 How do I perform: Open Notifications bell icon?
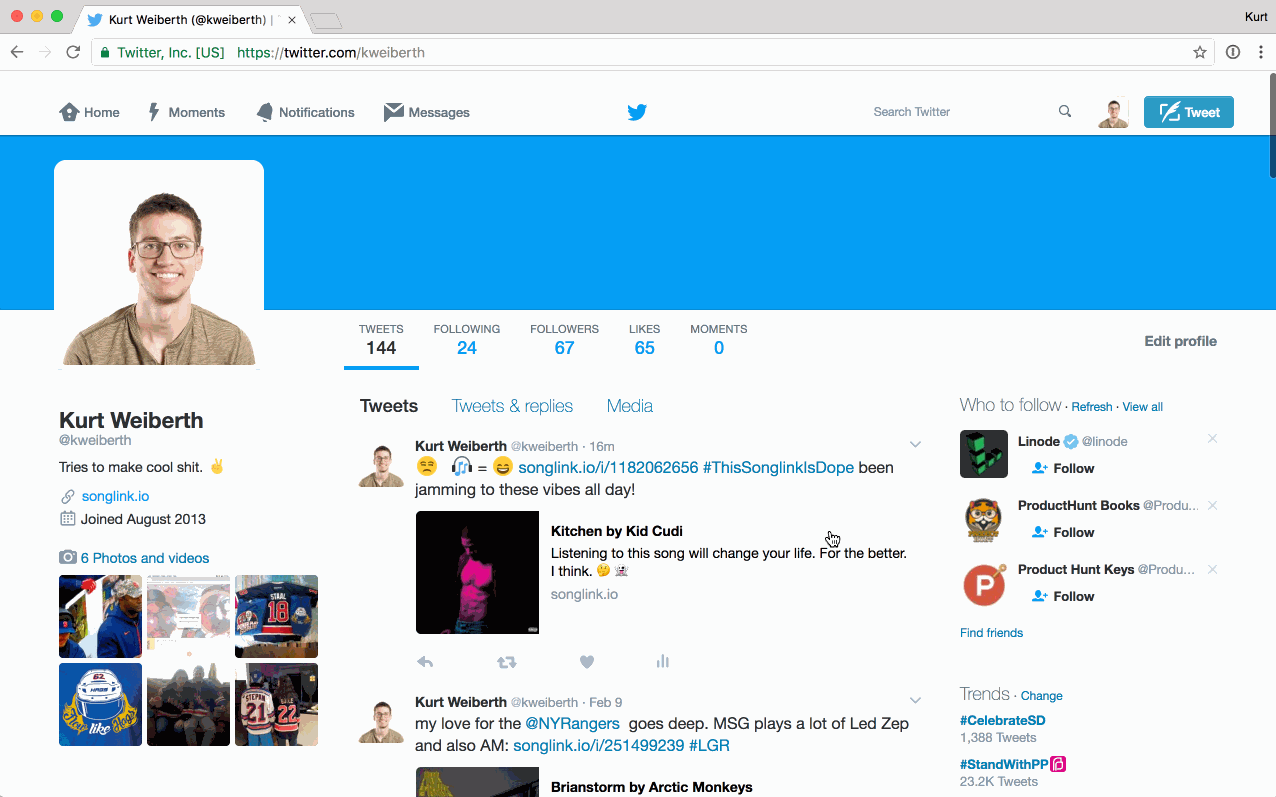coord(265,112)
